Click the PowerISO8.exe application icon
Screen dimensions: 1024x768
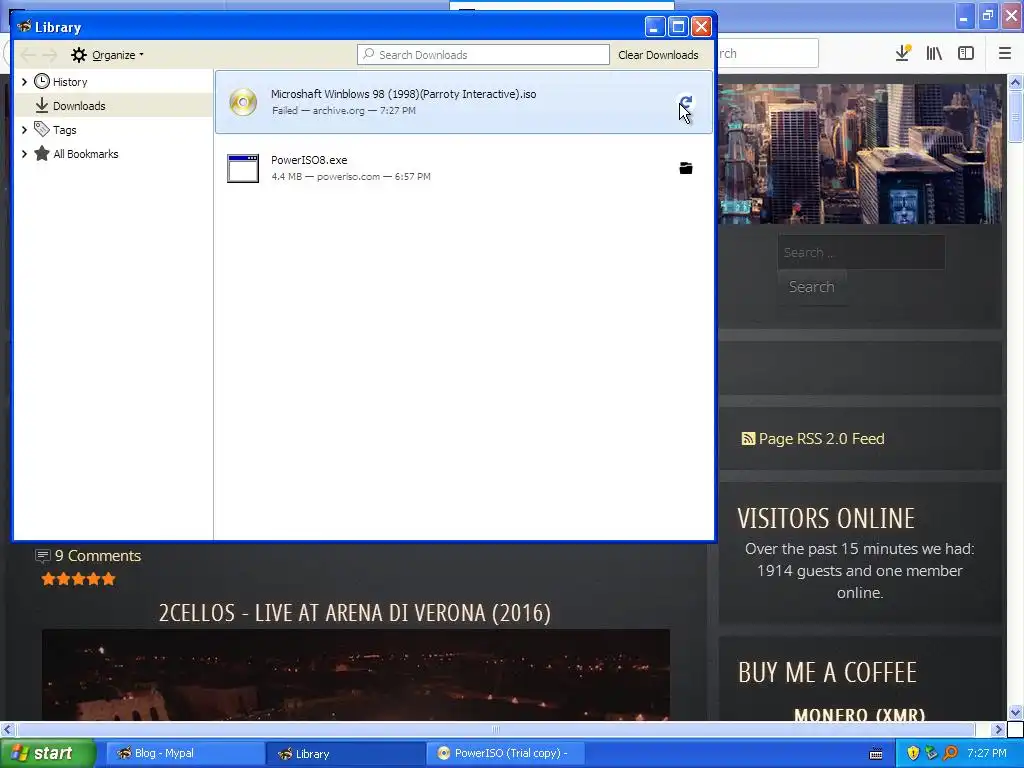point(243,168)
